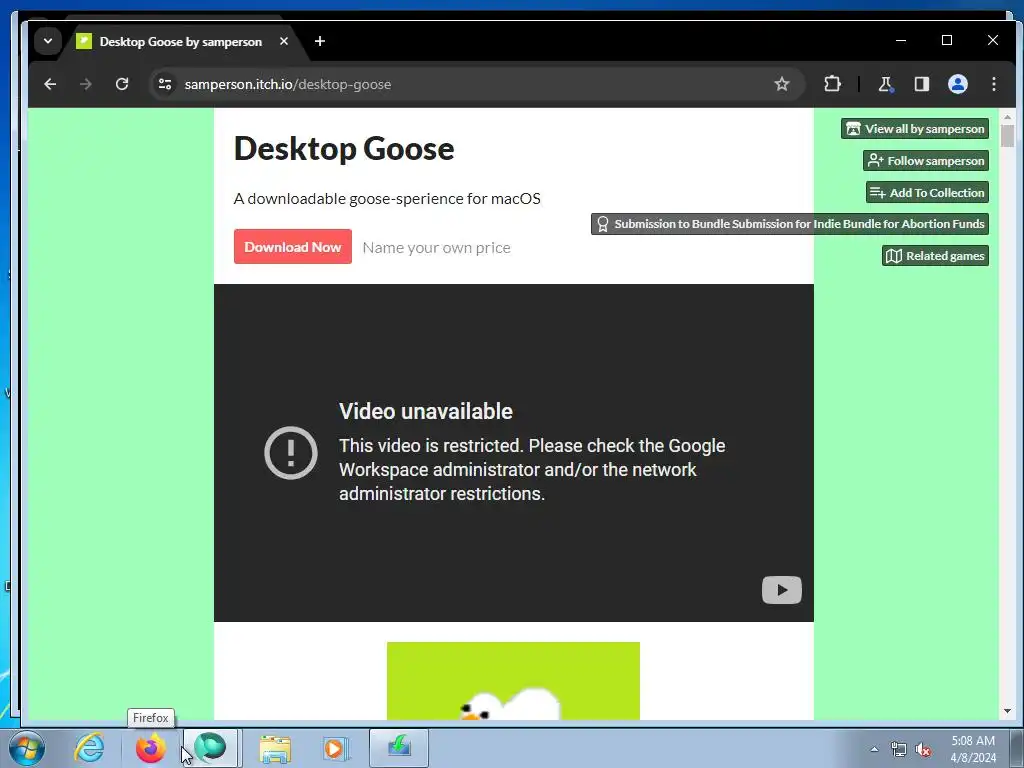
Task: Open Windows Media Player taskbar icon
Action: pyautogui.click(x=336, y=748)
